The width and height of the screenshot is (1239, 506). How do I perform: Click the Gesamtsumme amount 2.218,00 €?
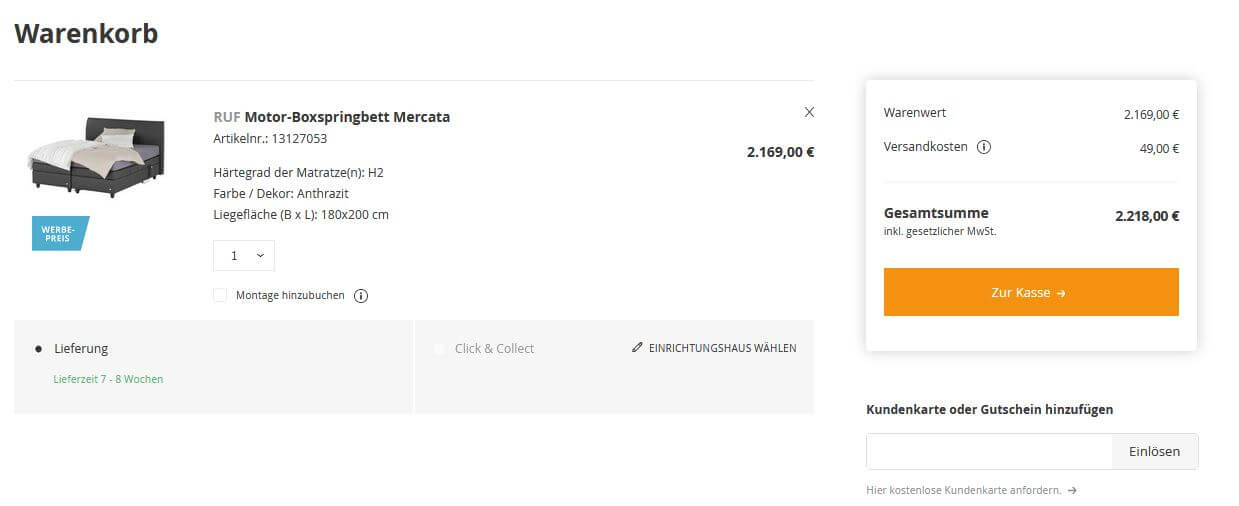[1147, 215]
